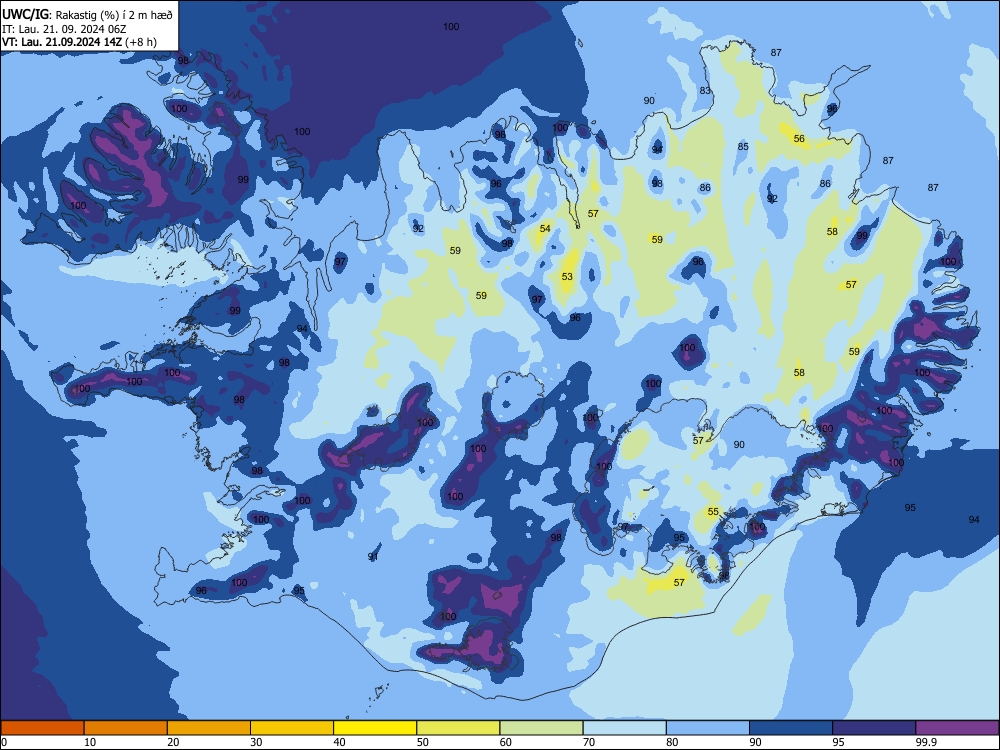Click the '10' label on the color scale
Image resolution: width=1000 pixels, height=750 pixels.
click(90, 742)
